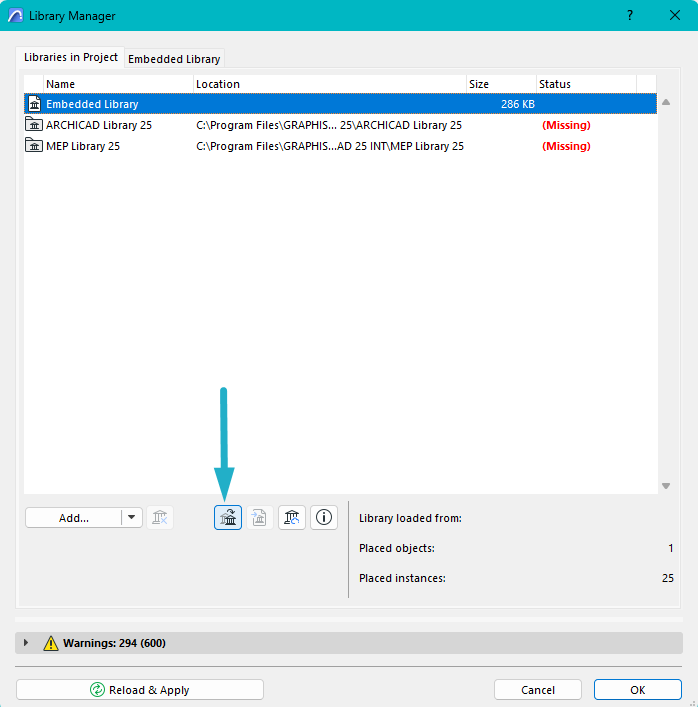Viewport: 698px width, 707px height.
Task: Click the Add... button
Action: [x=73, y=517]
